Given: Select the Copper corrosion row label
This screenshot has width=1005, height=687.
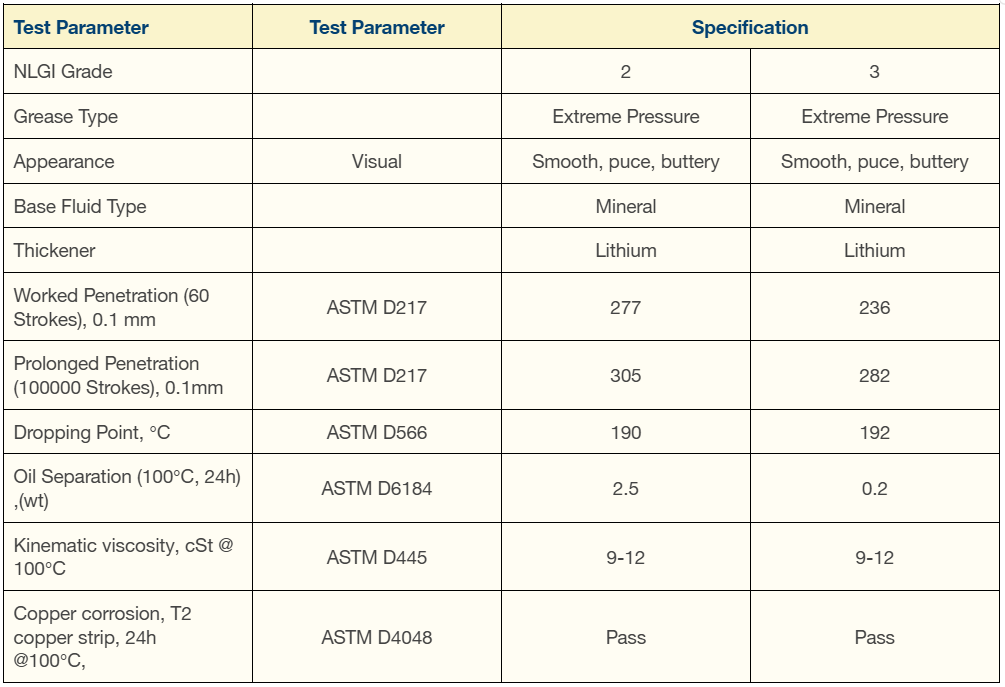Looking at the screenshot, I should 103,637.
